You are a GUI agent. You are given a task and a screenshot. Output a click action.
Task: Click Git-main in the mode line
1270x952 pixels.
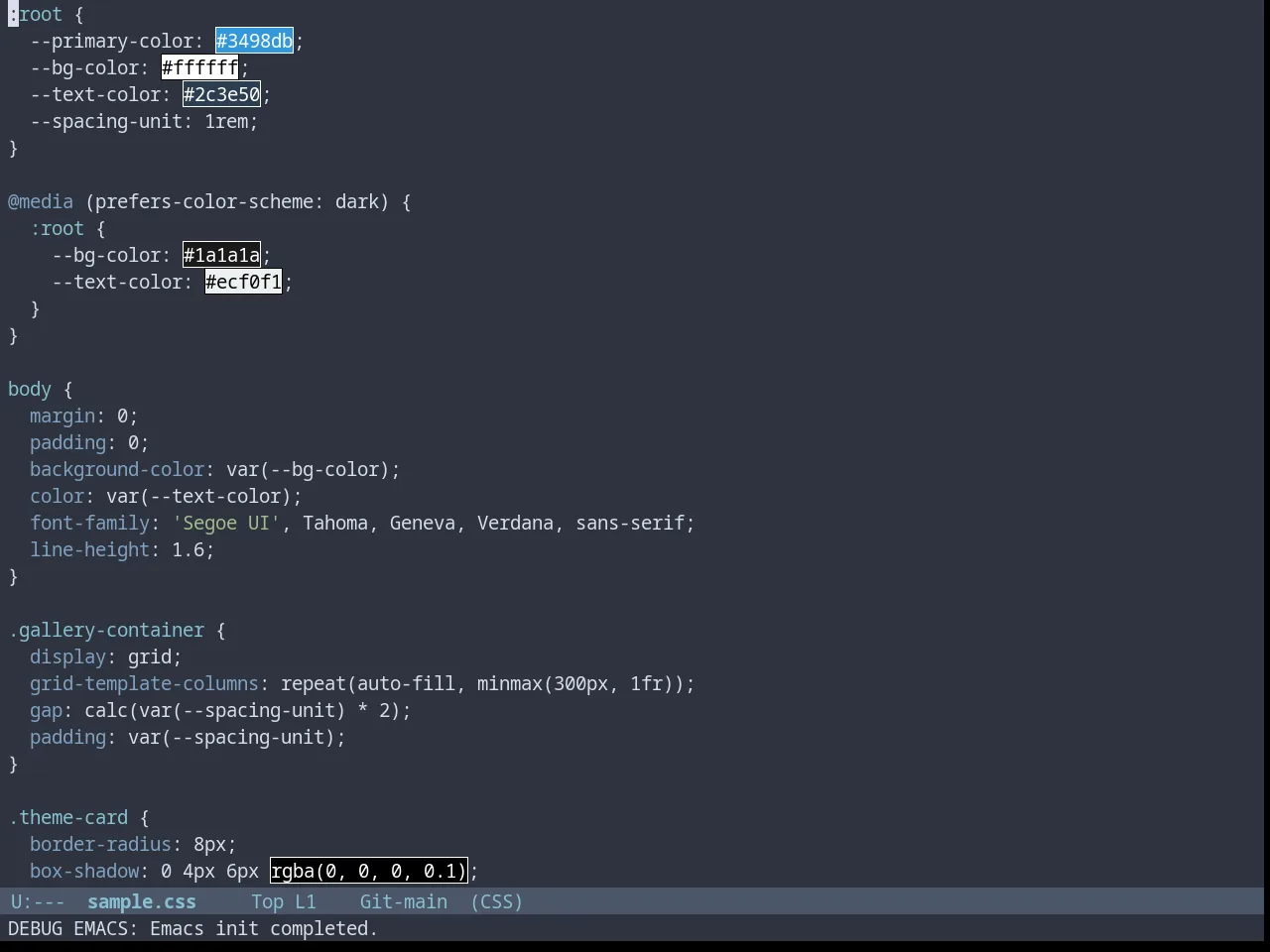click(403, 901)
